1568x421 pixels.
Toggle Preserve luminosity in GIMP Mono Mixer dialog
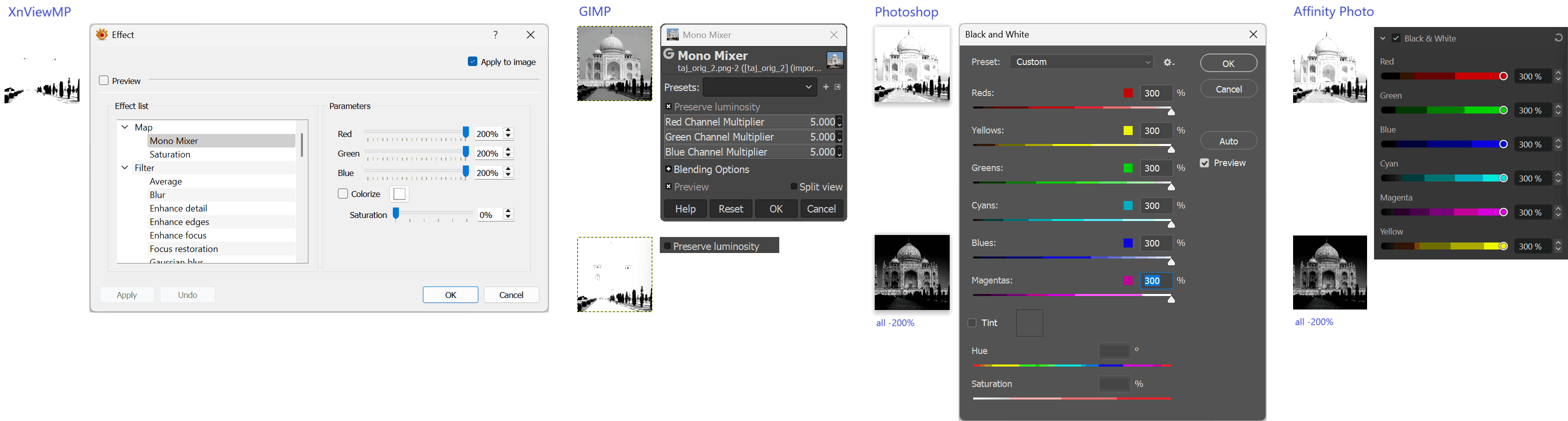coord(668,106)
